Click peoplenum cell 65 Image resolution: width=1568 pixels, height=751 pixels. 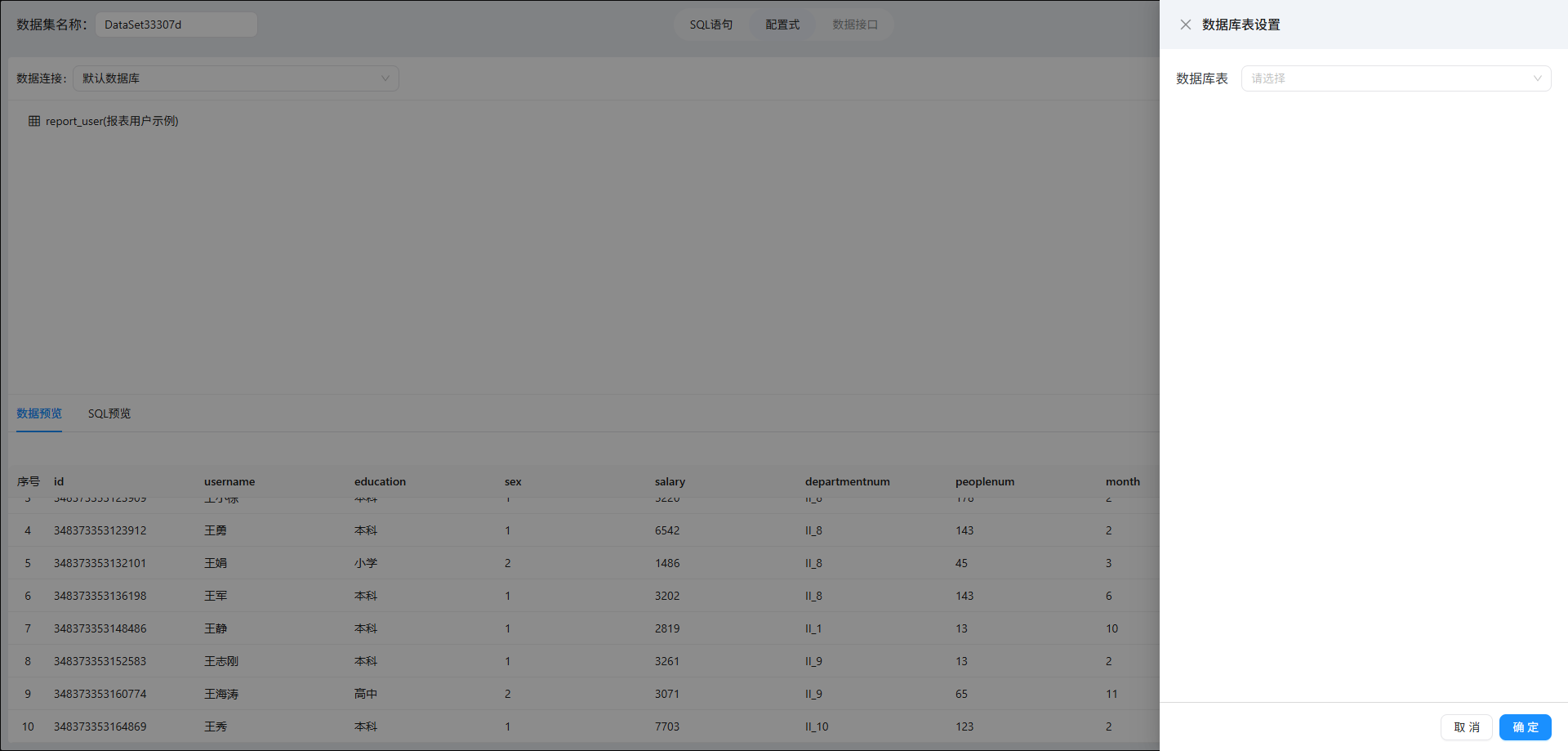point(961,694)
